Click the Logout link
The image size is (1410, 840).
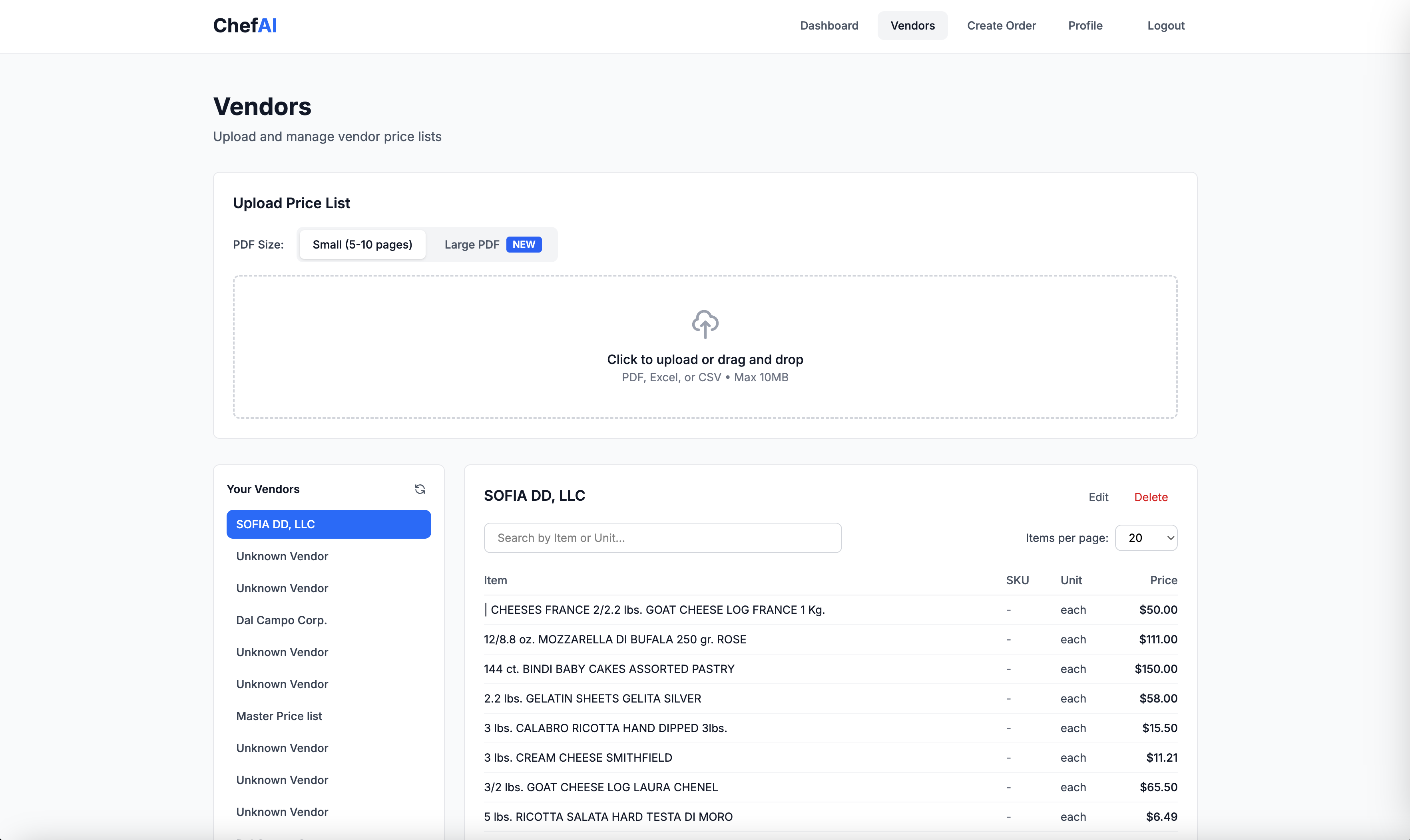pyautogui.click(x=1165, y=26)
